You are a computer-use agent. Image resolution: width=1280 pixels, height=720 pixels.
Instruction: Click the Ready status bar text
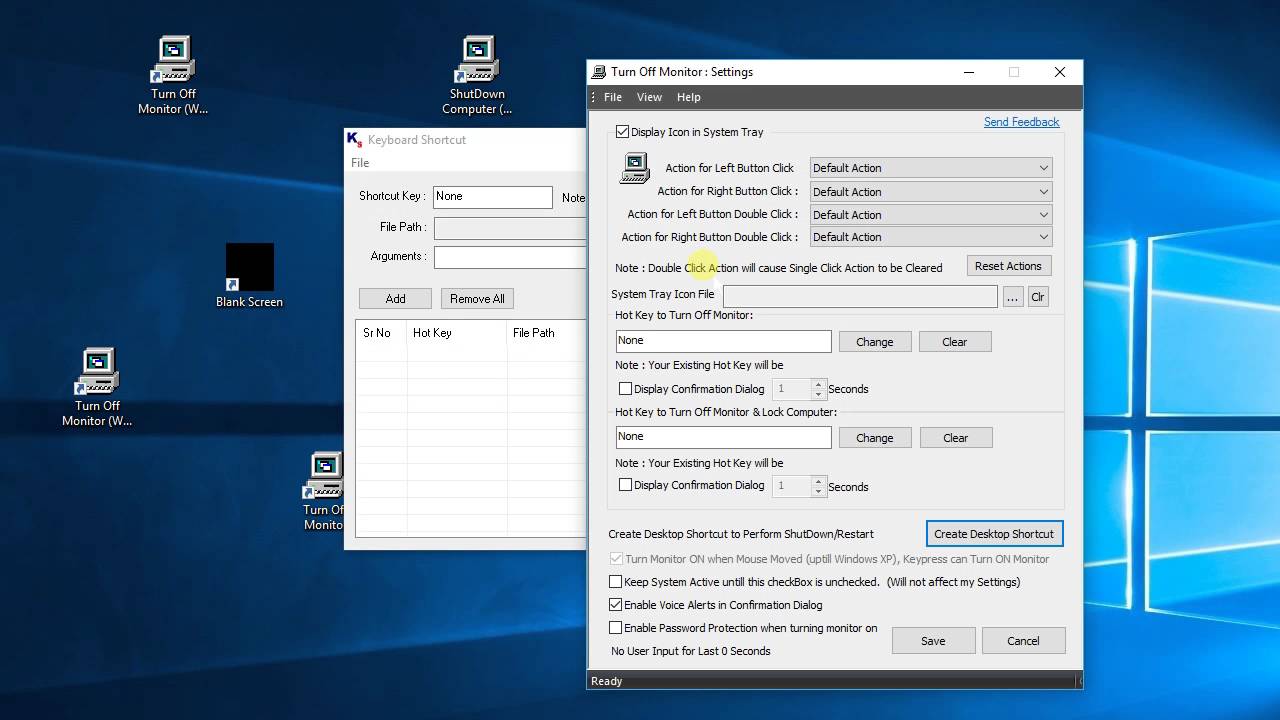click(607, 681)
